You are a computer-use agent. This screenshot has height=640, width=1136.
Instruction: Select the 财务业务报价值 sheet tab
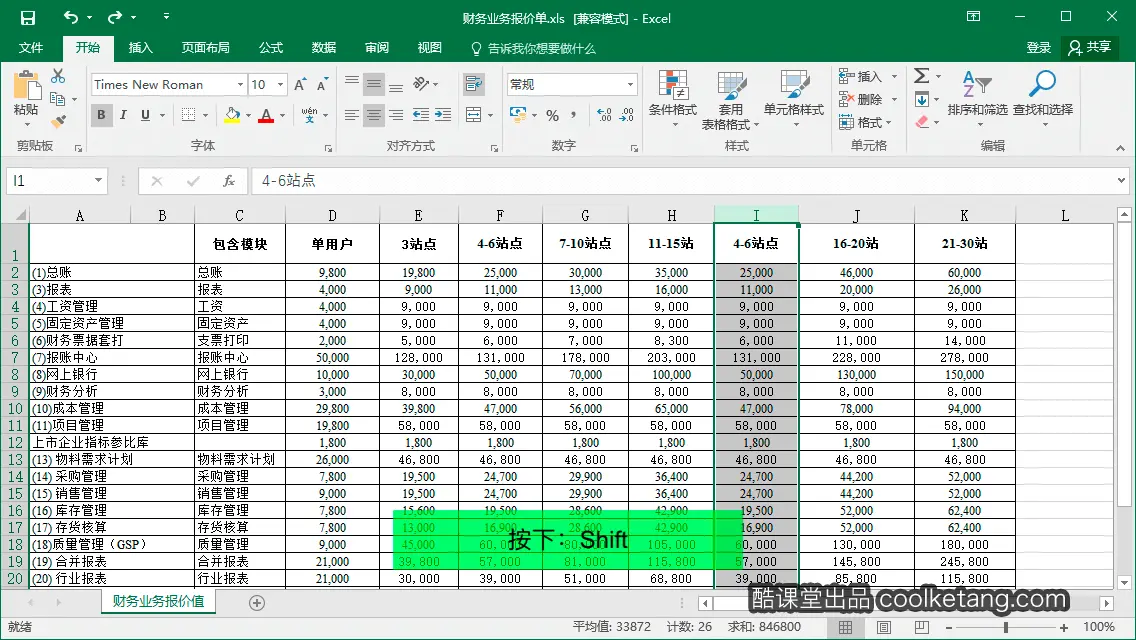pyautogui.click(x=159, y=602)
